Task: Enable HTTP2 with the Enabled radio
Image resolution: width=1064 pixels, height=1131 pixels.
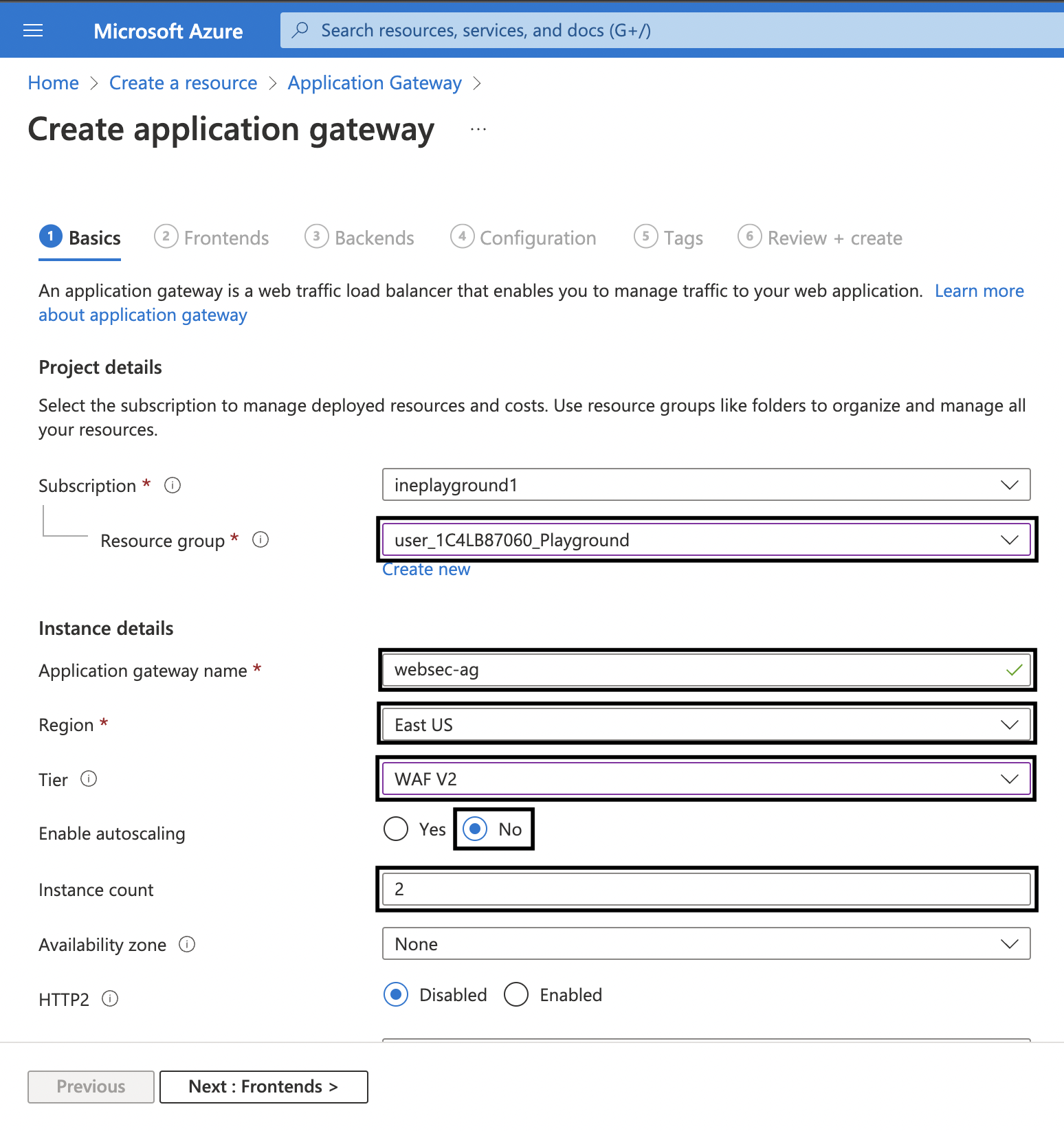Action: pyautogui.click(x=516, y=995)
